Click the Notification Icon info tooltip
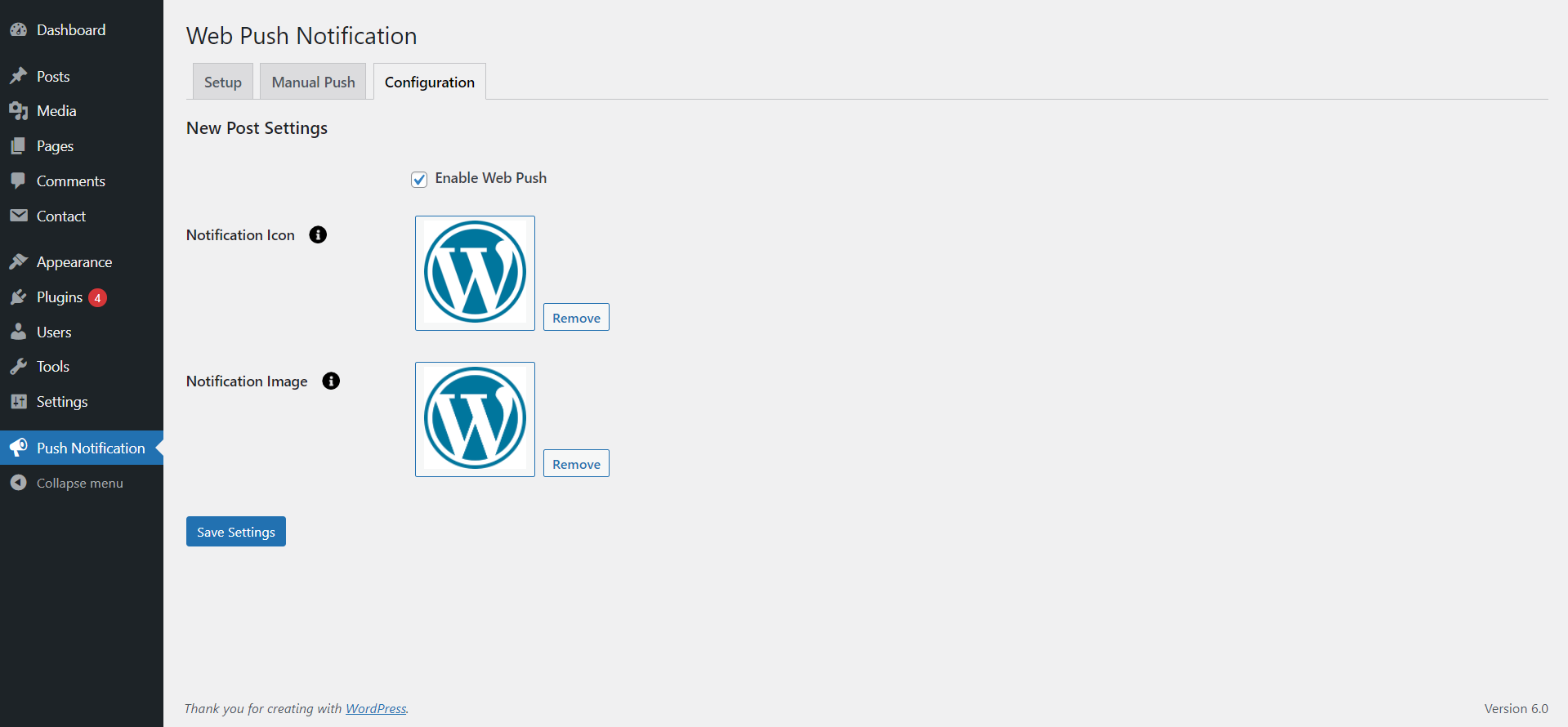 318,235
